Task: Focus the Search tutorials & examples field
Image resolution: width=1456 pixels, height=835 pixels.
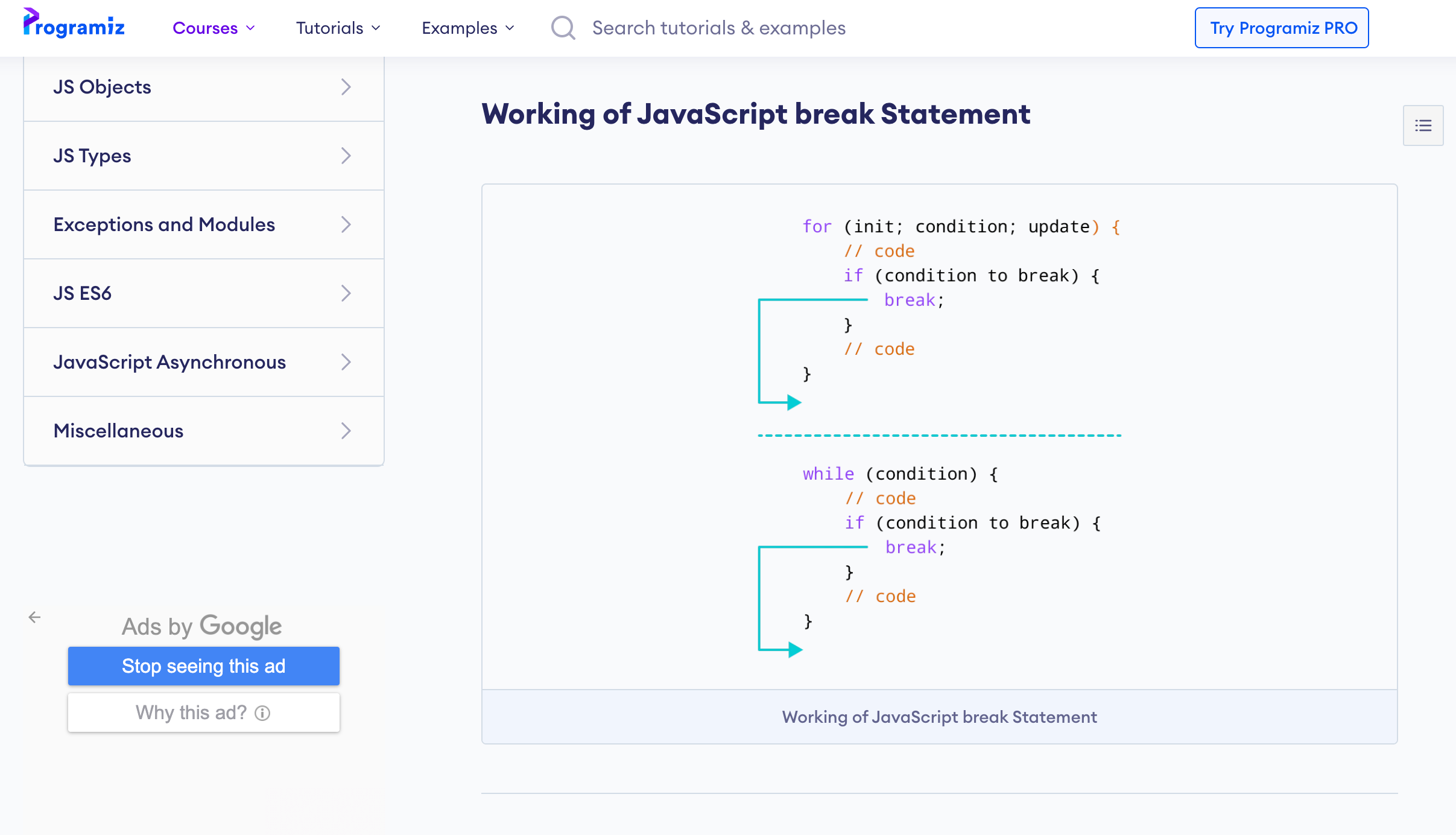Action: point(718,28)
